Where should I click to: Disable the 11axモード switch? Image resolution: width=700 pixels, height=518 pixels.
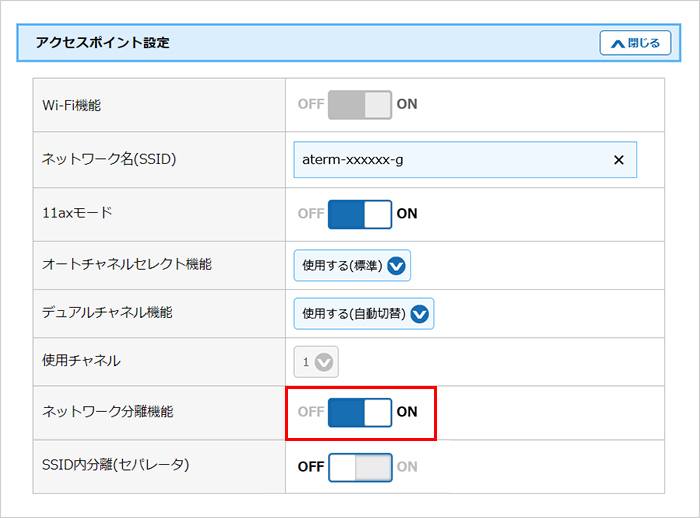(x=360, y=214)
